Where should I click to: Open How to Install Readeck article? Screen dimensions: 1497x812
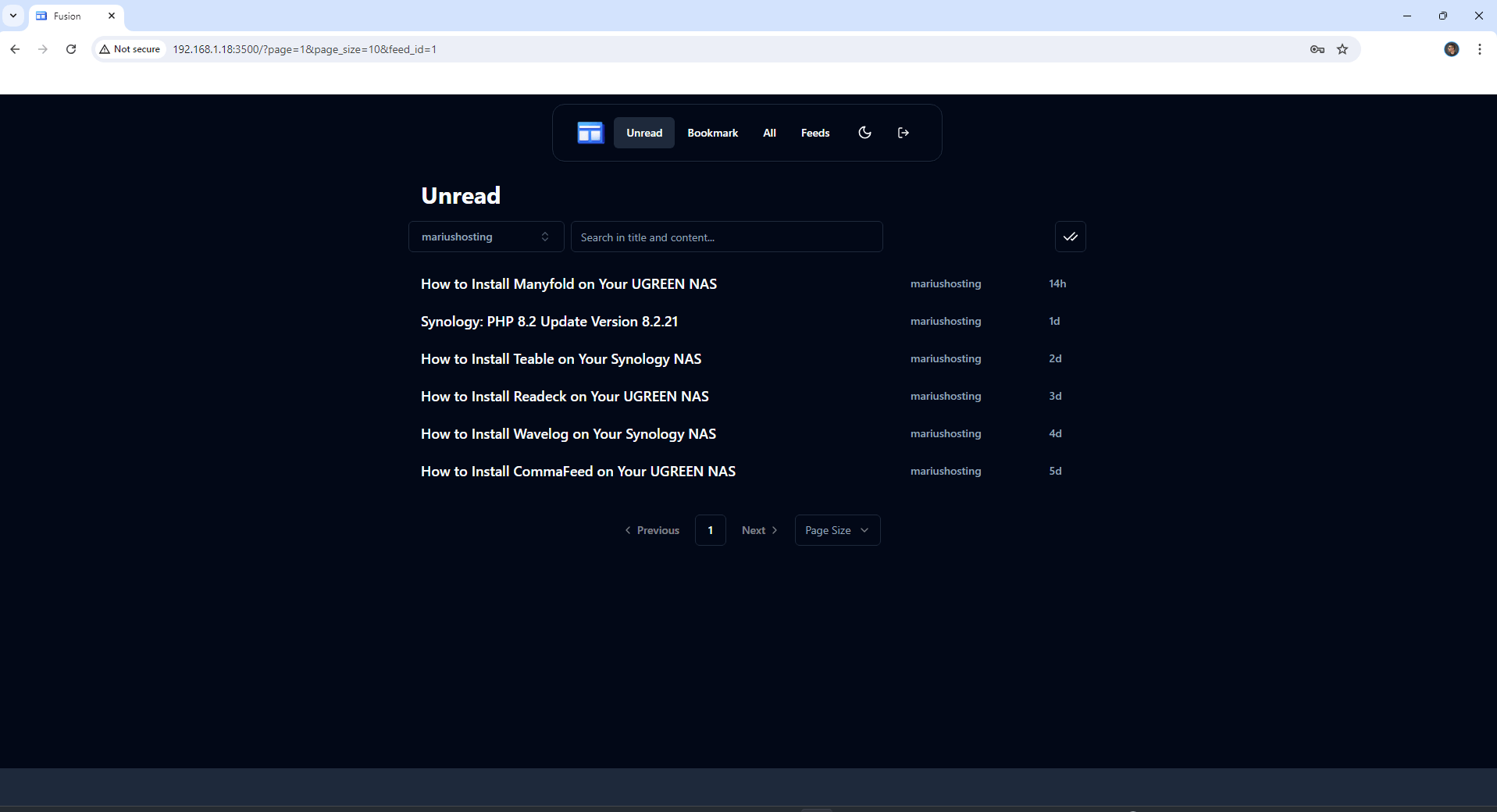(x=565, y=397)
